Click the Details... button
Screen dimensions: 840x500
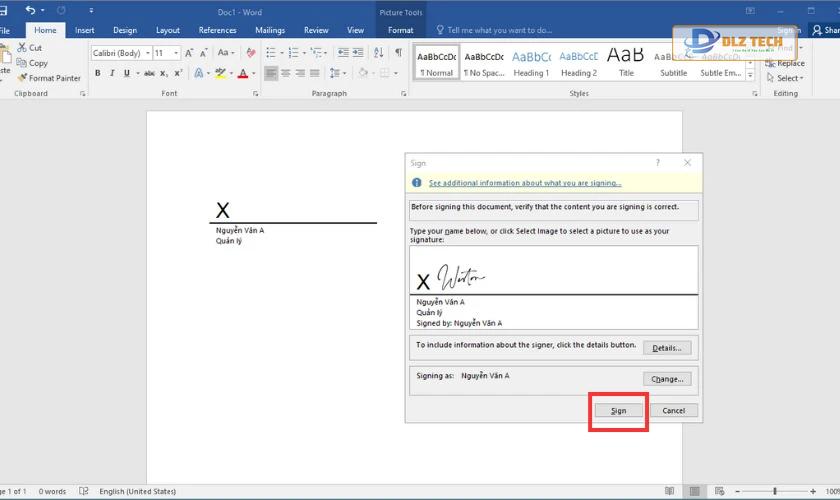(667, 348)
